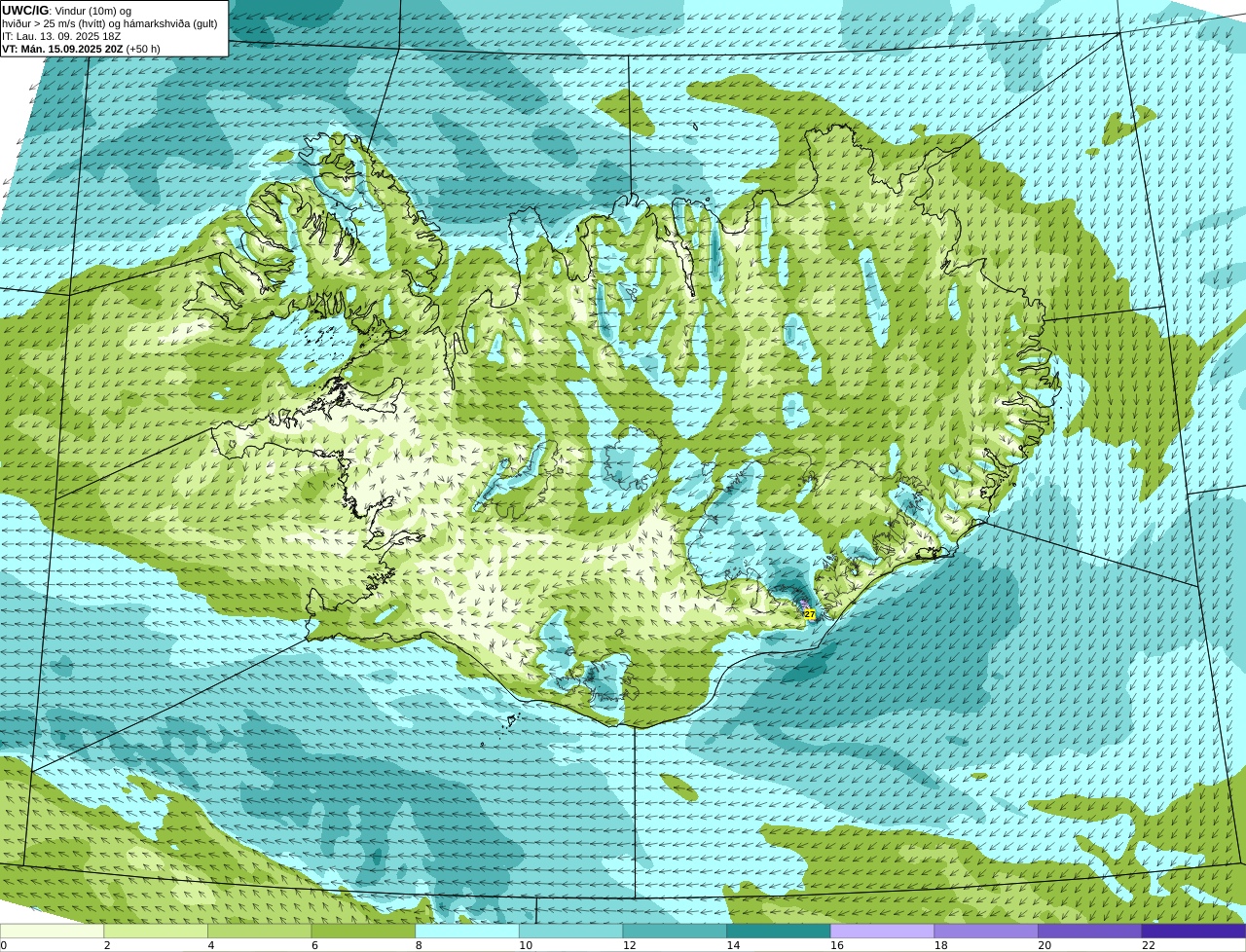The image size is (1246, 952).
Task: Click the yellow 27 peak gust marker
Action: [809, 614]
